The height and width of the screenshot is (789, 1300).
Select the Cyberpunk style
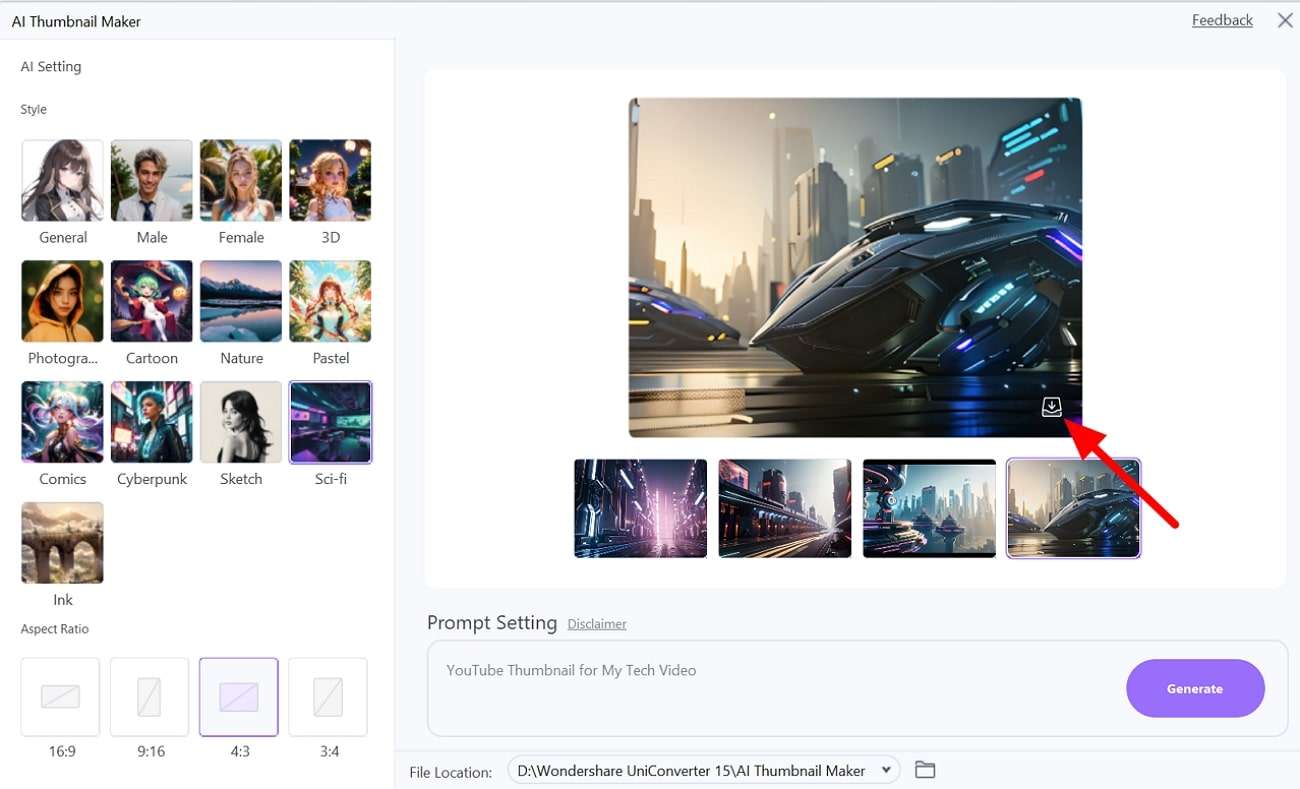[x=151, y=422]
